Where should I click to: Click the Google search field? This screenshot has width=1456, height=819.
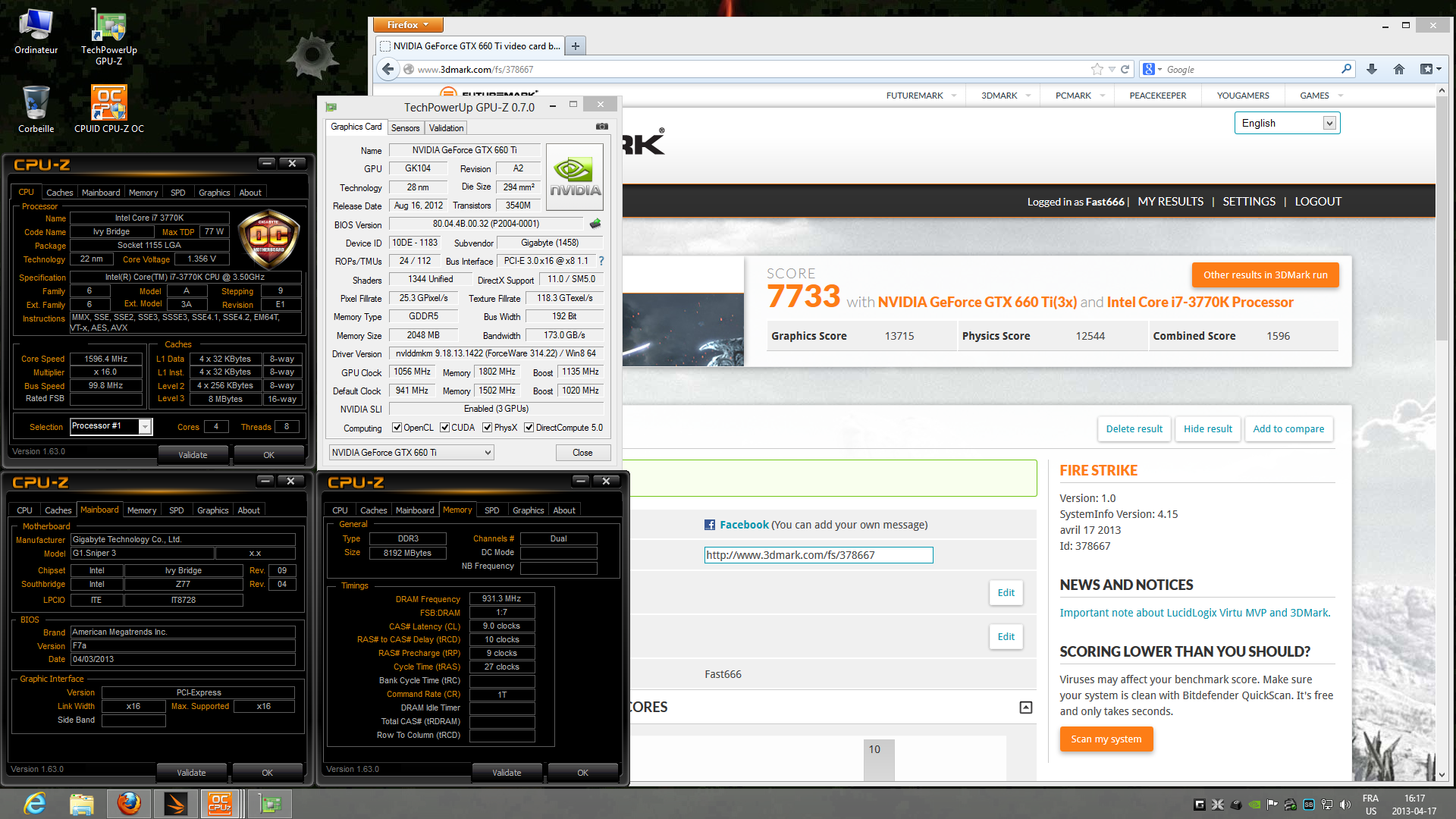[1251, 69]
